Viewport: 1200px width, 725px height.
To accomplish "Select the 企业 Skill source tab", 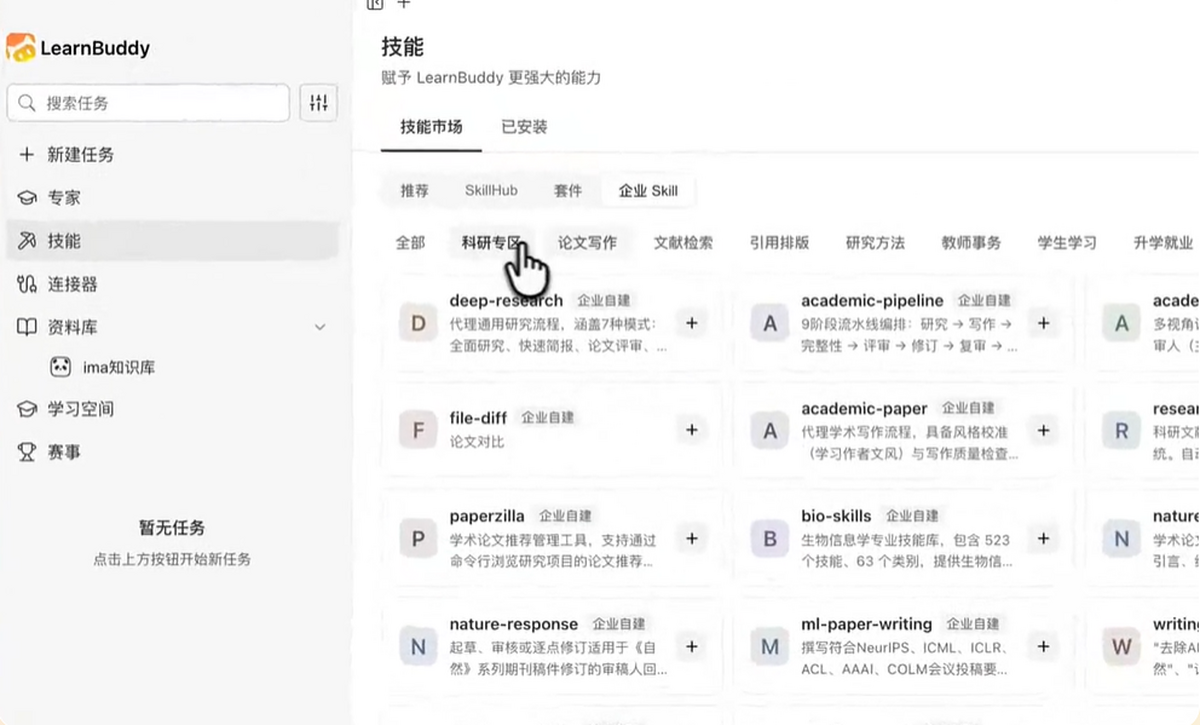I will 648,190.
